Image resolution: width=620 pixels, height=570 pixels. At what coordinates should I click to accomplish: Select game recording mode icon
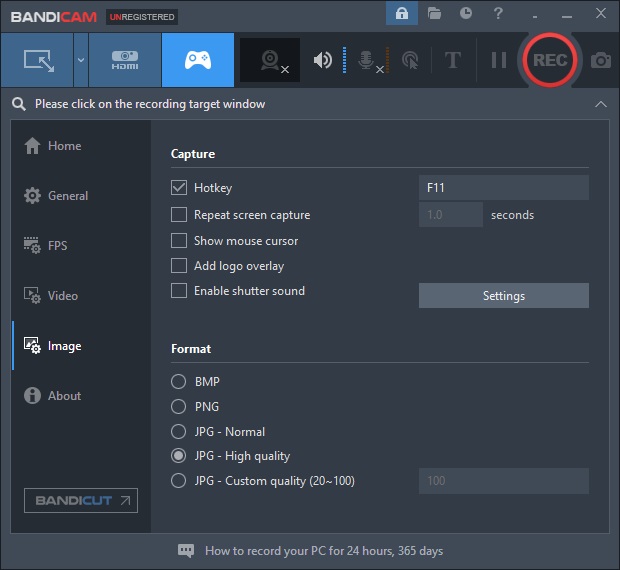pos(198,60)
